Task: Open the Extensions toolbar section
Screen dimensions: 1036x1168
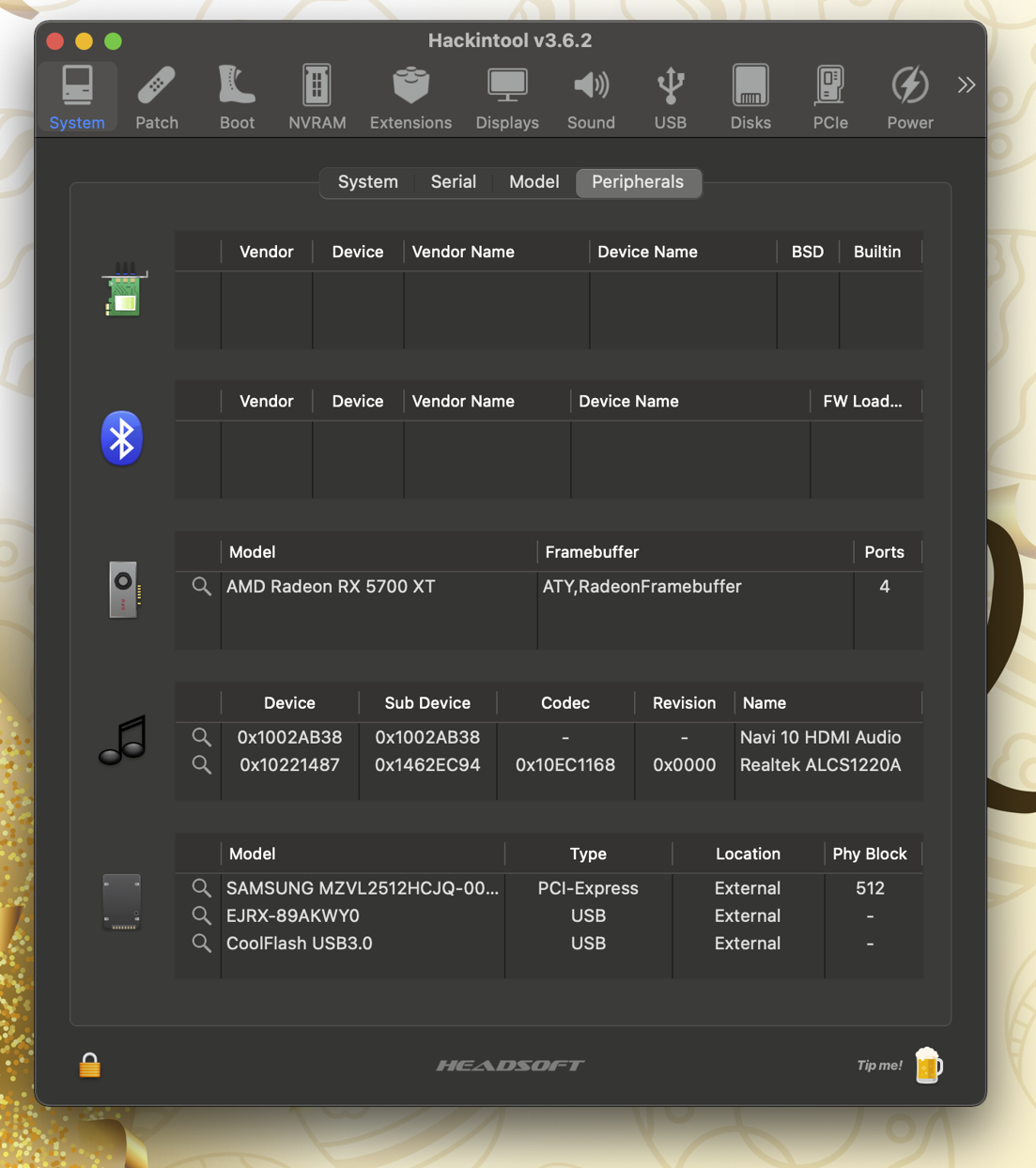Action: tap(410, 98)
